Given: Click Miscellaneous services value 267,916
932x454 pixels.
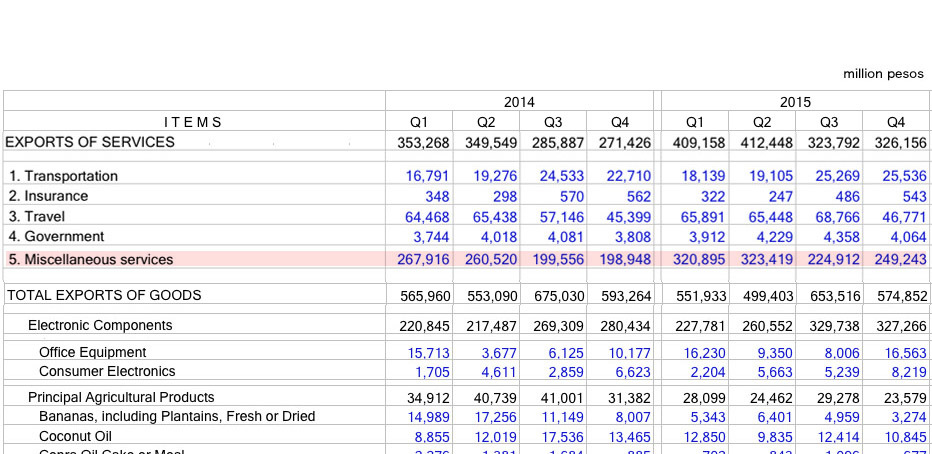Looking at the screenshot, I should click(424, 259).
